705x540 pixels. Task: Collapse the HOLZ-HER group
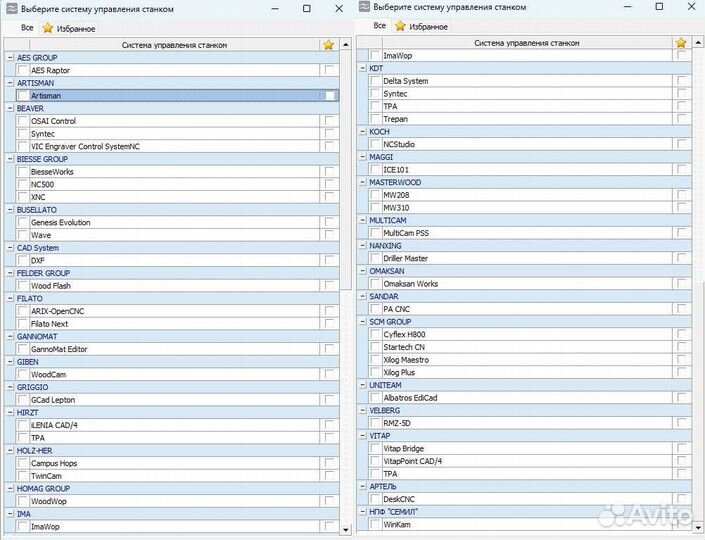(10, 451)
